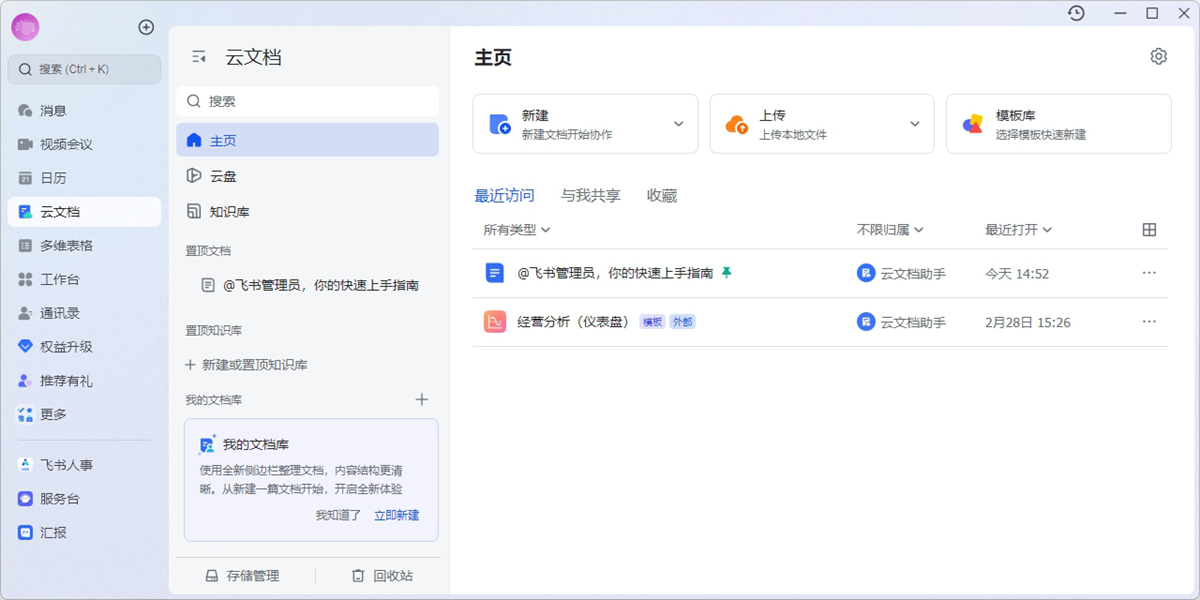This screenshot has height=600, width=1200.
Task: Switch to grid view layout icon
Action: click(1149, 230)
